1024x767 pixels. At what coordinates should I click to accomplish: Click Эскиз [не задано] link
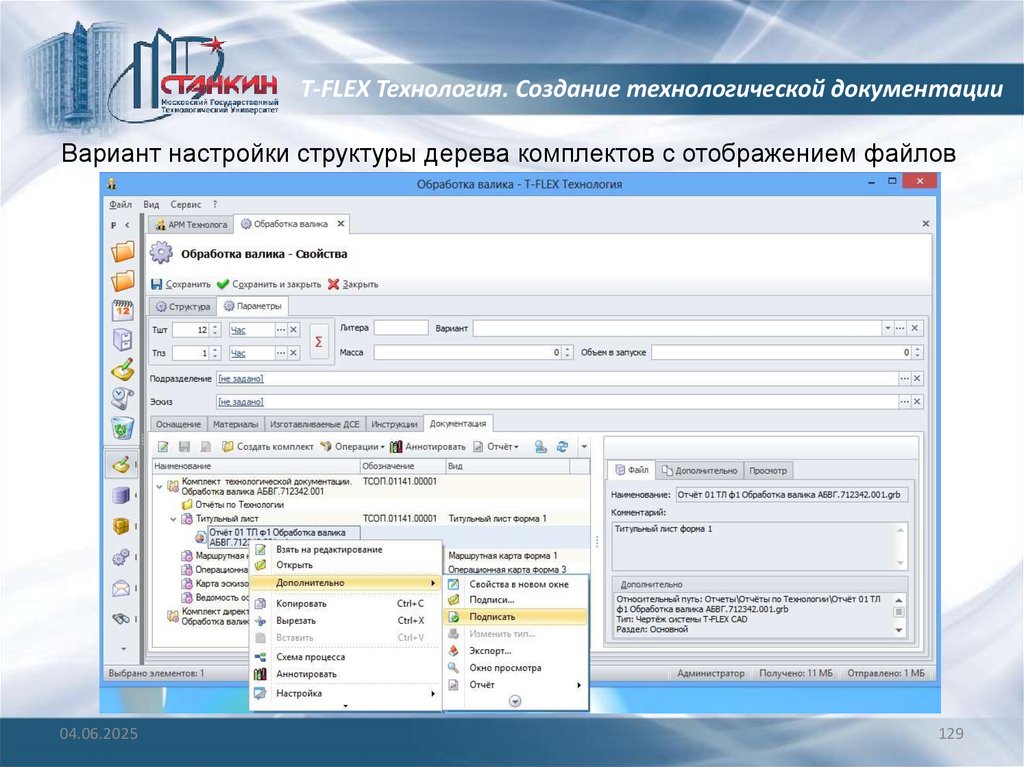[240, 402]
